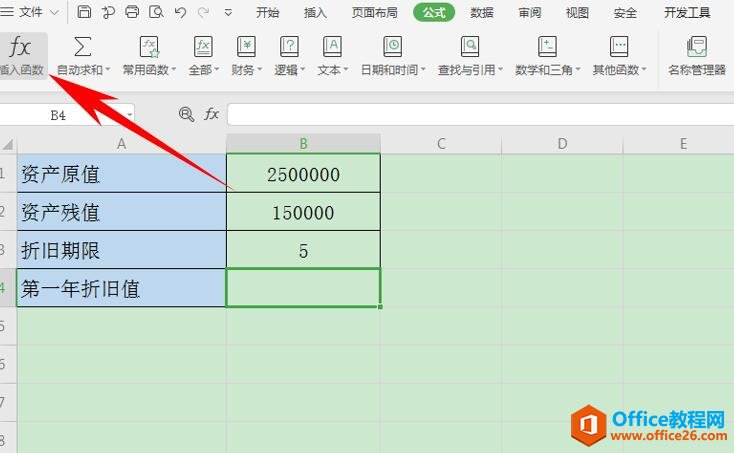Viewport: 734px width, 453px height.
Task: Select column B header
Action: 303,144
